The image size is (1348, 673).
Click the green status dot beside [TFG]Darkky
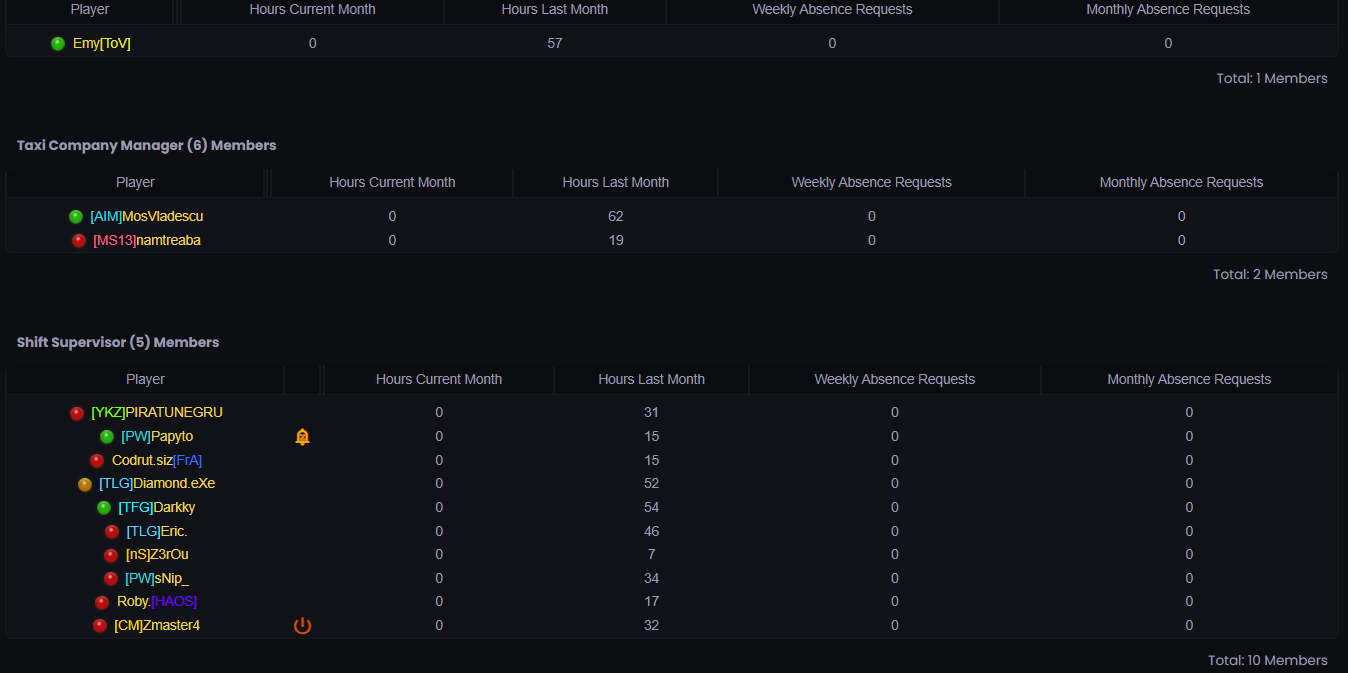(x=104, y=508)
